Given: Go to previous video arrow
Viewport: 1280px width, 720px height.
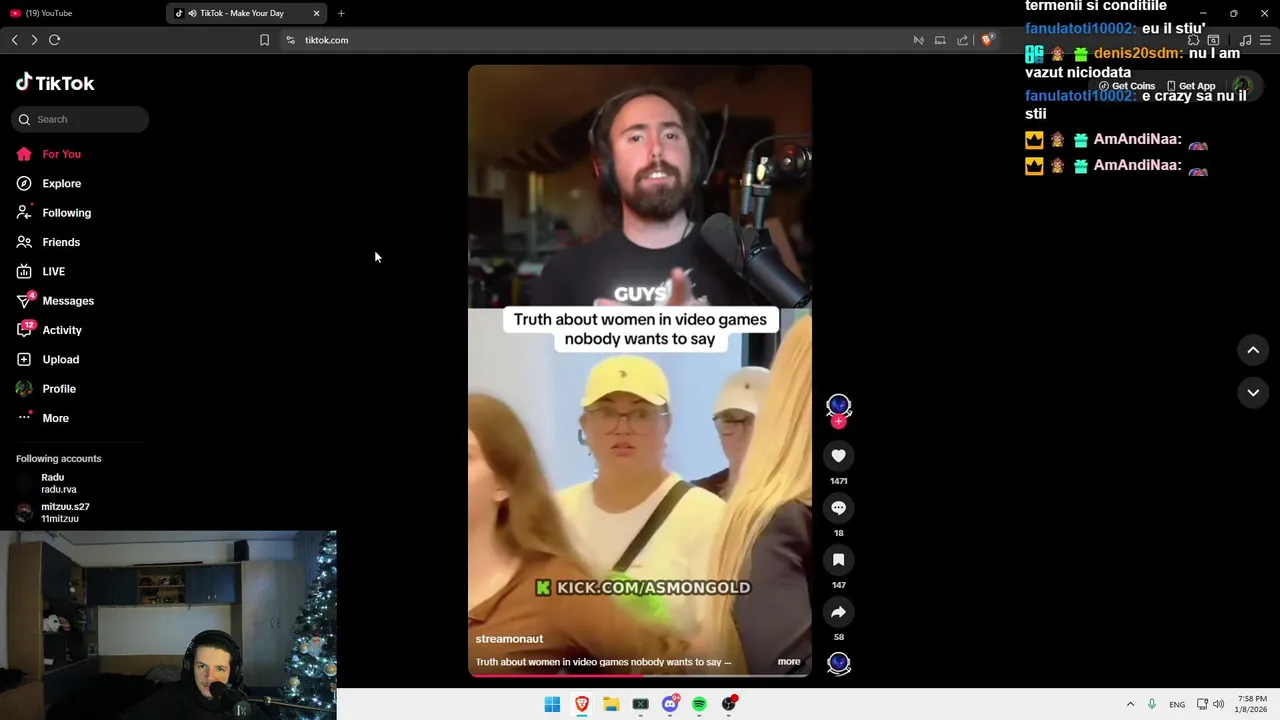Looking at the screenshot, I should tap(1253, 350).
